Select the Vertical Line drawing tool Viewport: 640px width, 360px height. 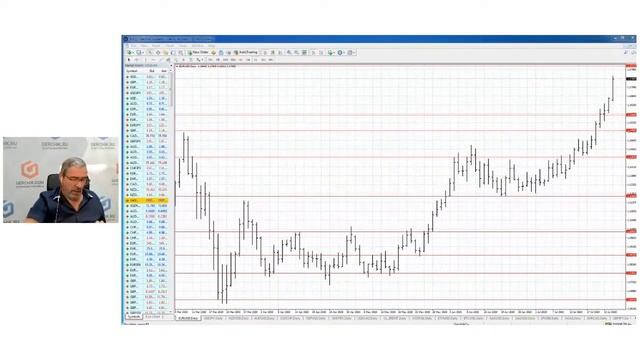click(146, 60)
